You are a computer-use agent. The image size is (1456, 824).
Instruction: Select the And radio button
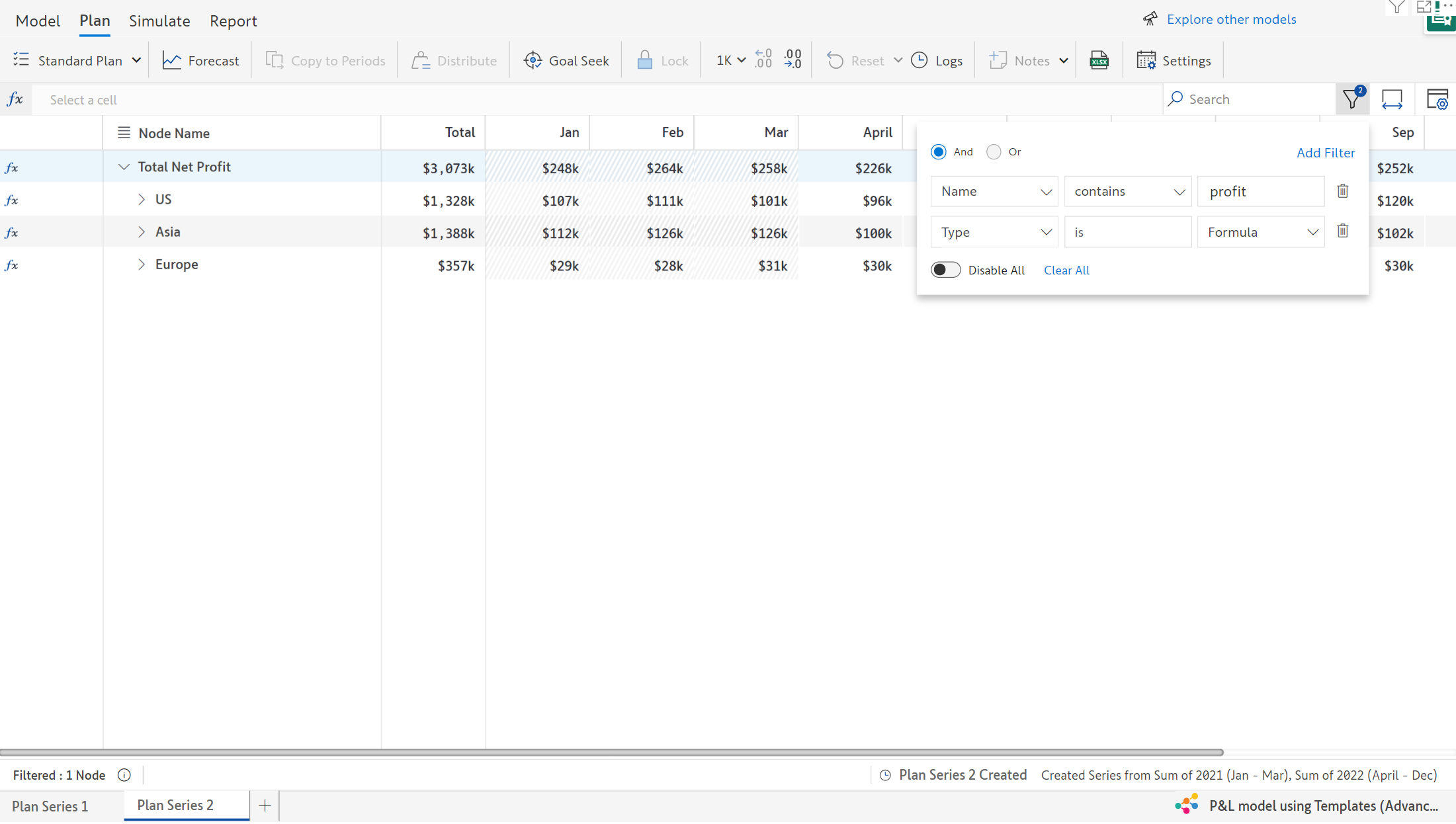pos(938,152)
